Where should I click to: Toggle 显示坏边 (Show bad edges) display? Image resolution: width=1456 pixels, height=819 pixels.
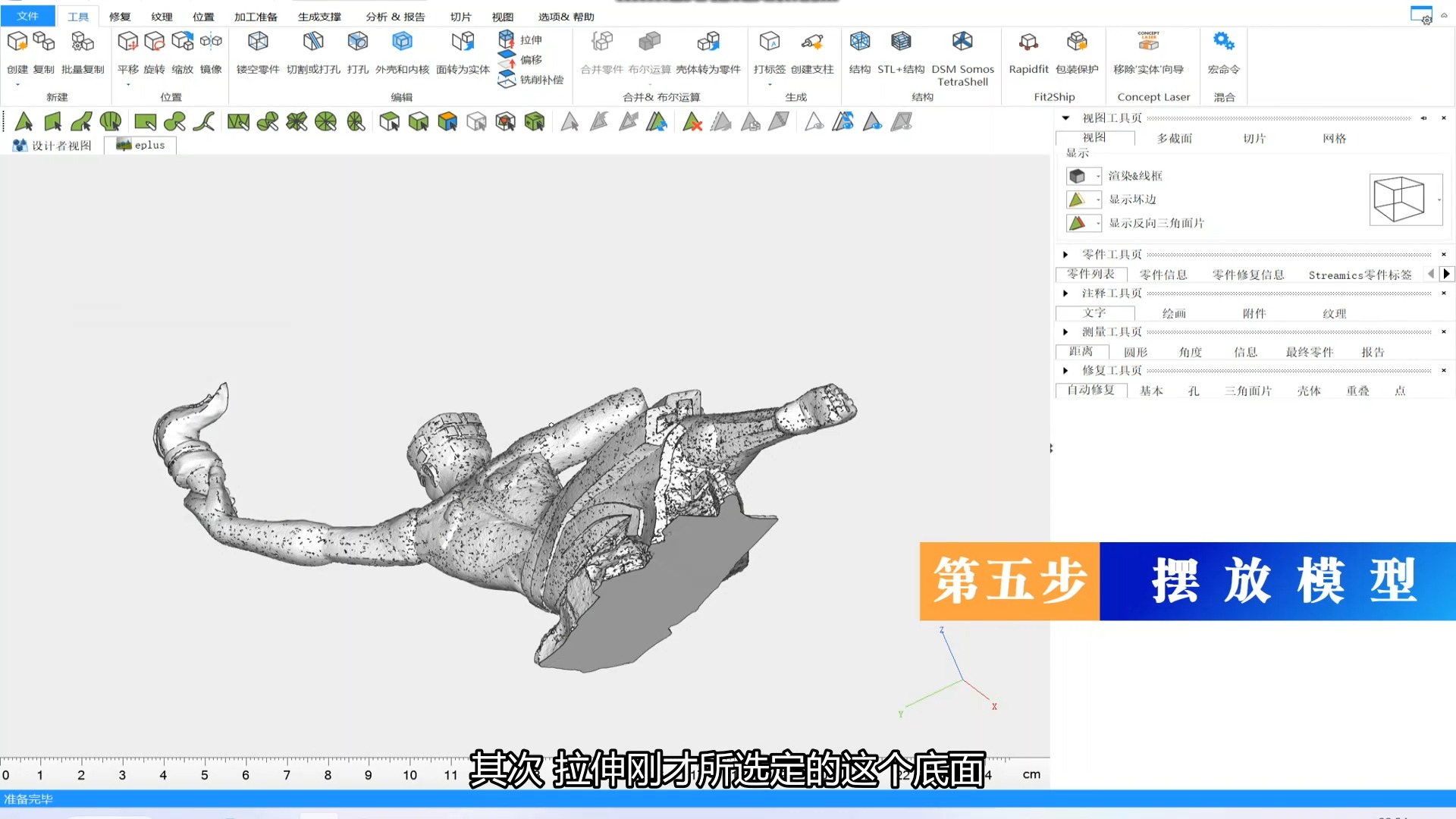click(1077, 199)
